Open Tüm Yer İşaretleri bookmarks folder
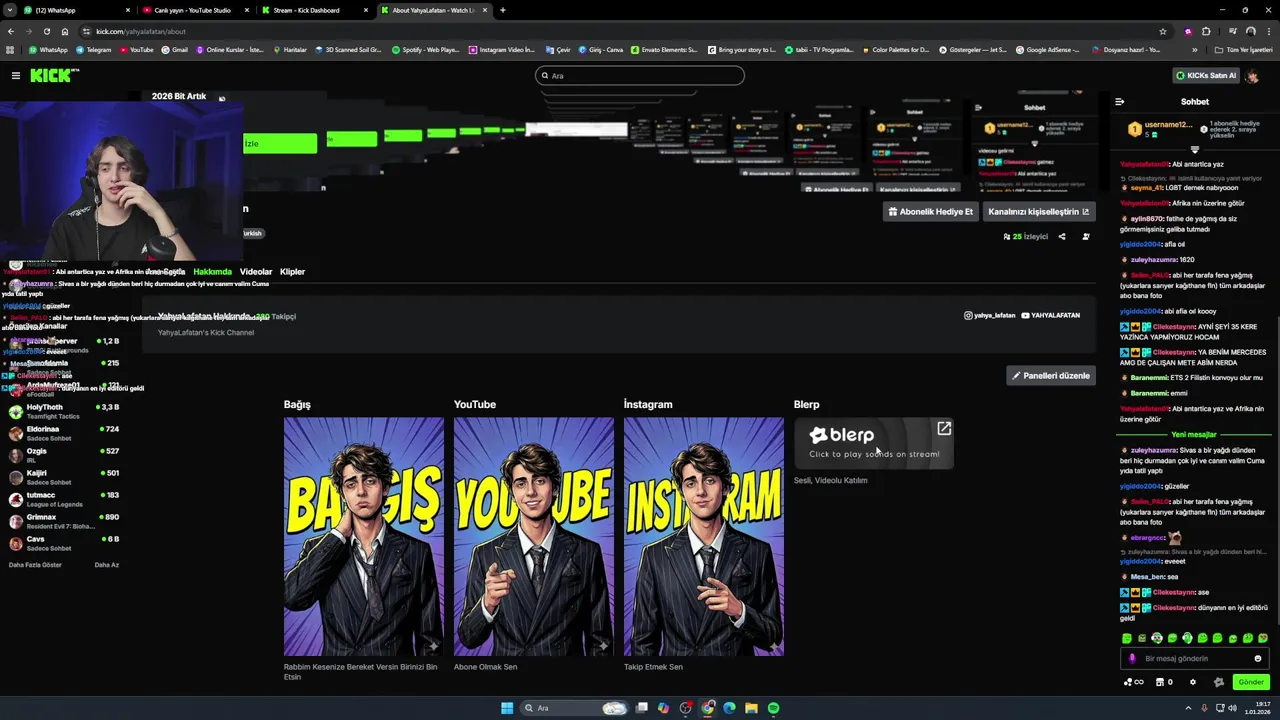This screenshot has width=1280, height=720. [x=1244, y=49]
